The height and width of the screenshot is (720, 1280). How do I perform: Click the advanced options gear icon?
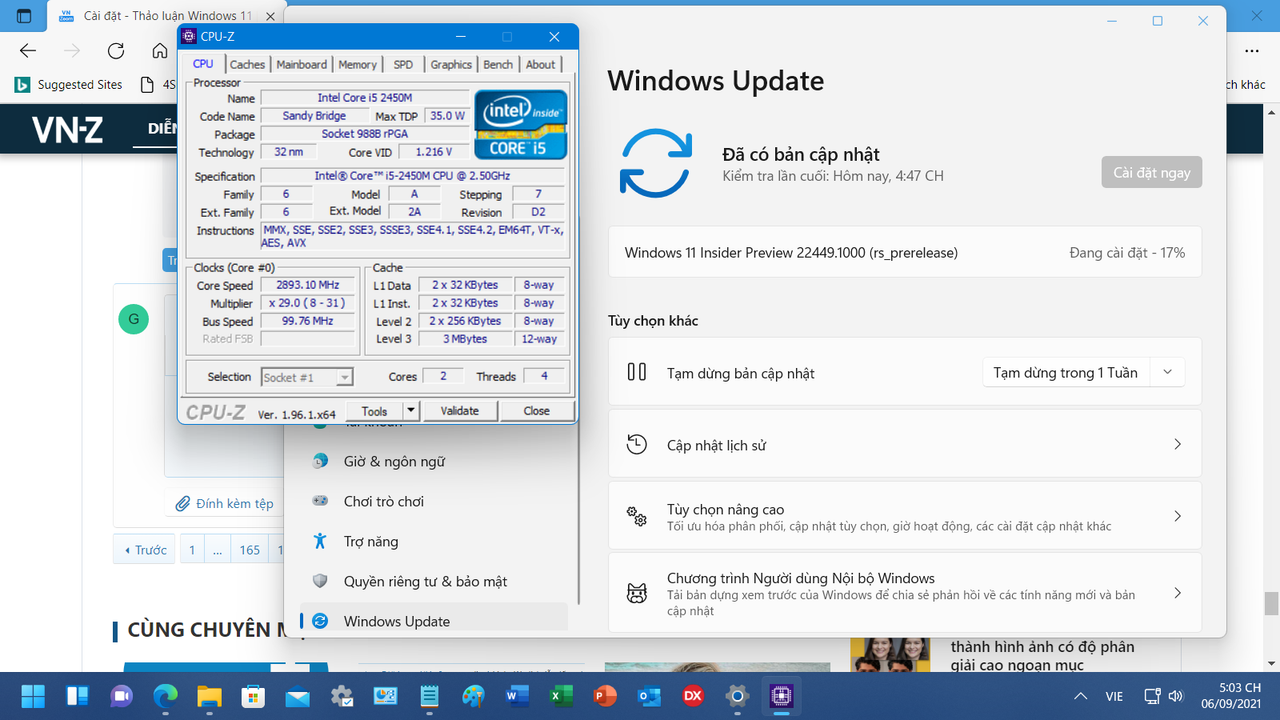pos(637,516)
